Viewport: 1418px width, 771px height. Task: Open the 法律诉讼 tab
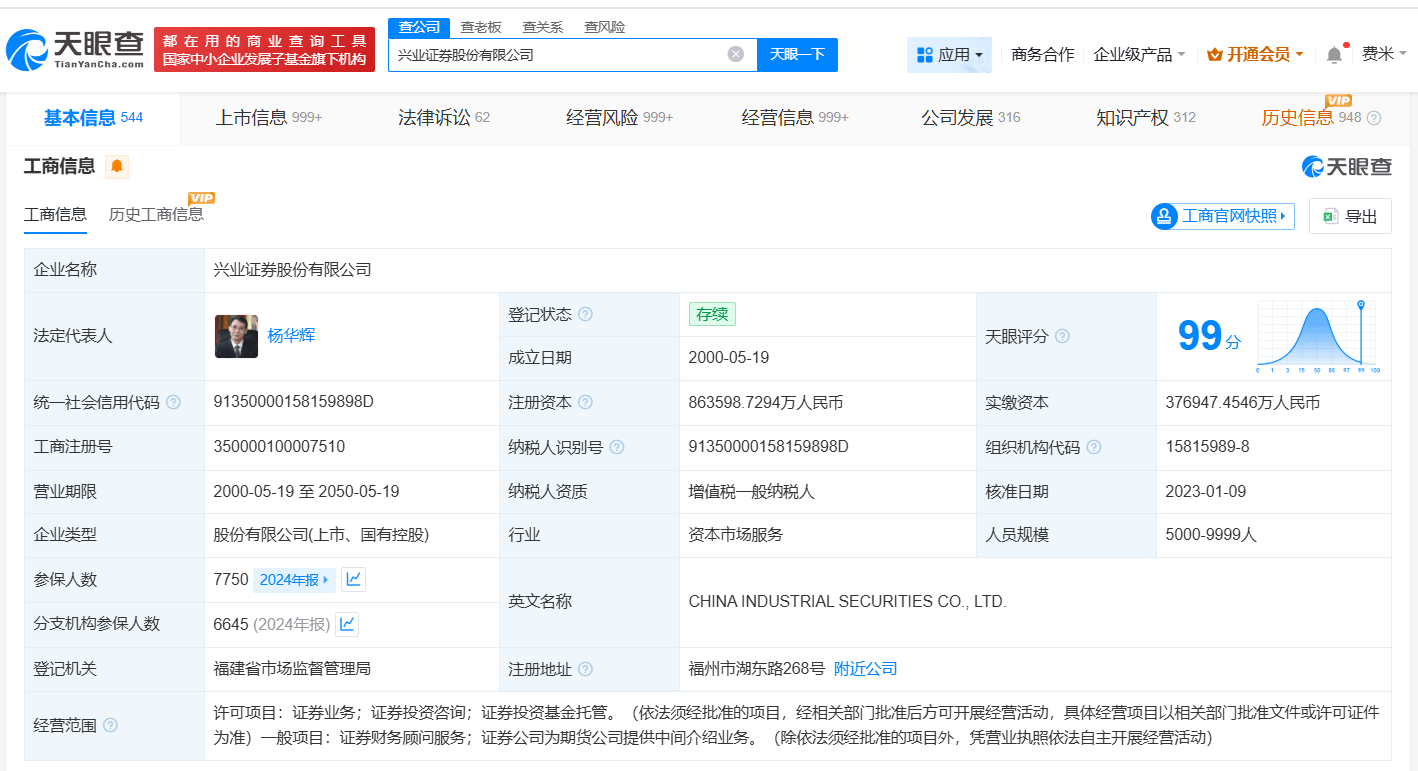pos(432,117)
